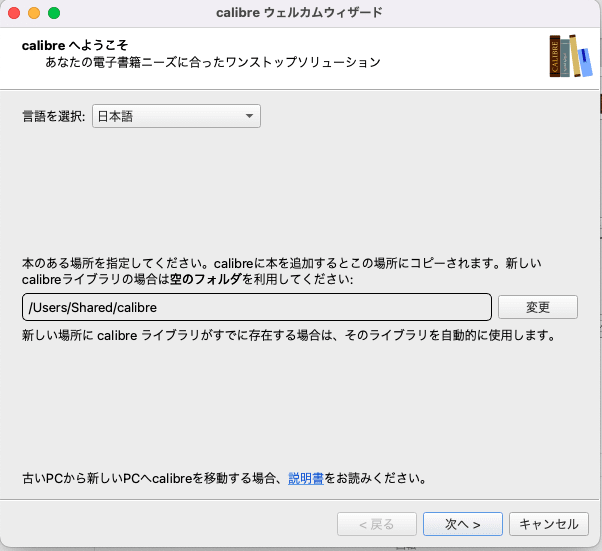Click the calibre books logo icon
The height and width of the screenshot is (551, 602).
coord(571,56)
